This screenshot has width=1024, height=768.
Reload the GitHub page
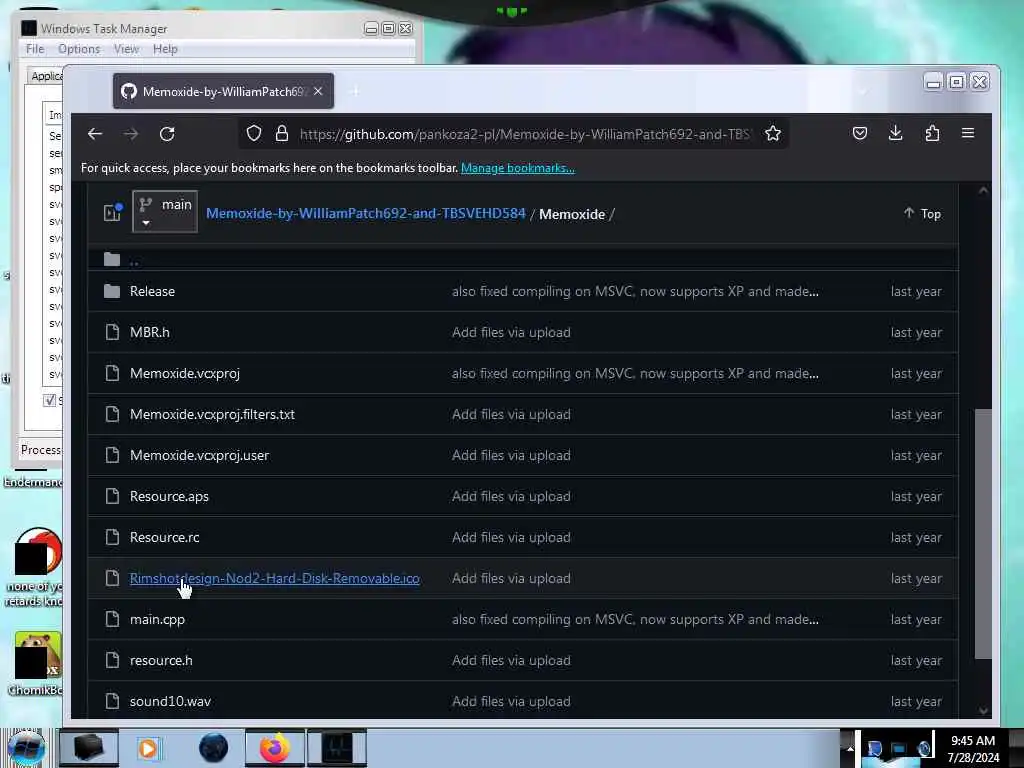click(x=167, y=134)
